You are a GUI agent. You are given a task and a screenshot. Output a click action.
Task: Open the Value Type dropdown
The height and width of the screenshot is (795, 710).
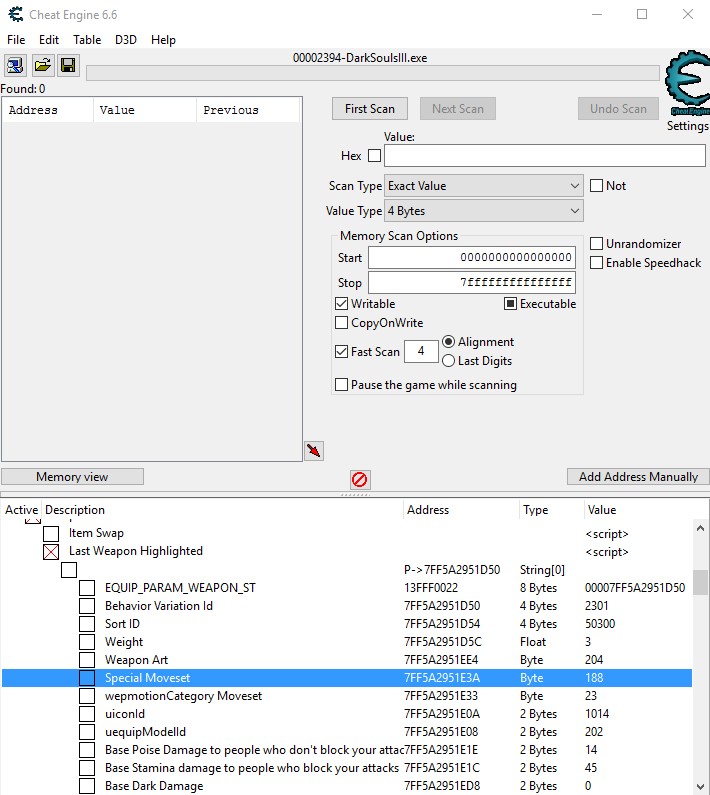[x=484, y=210]
